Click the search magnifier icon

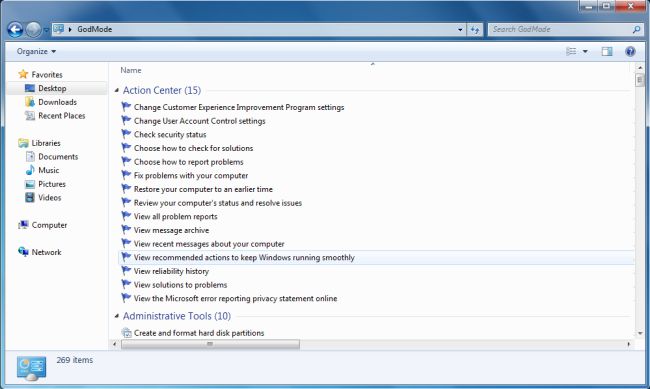(636, 29)
